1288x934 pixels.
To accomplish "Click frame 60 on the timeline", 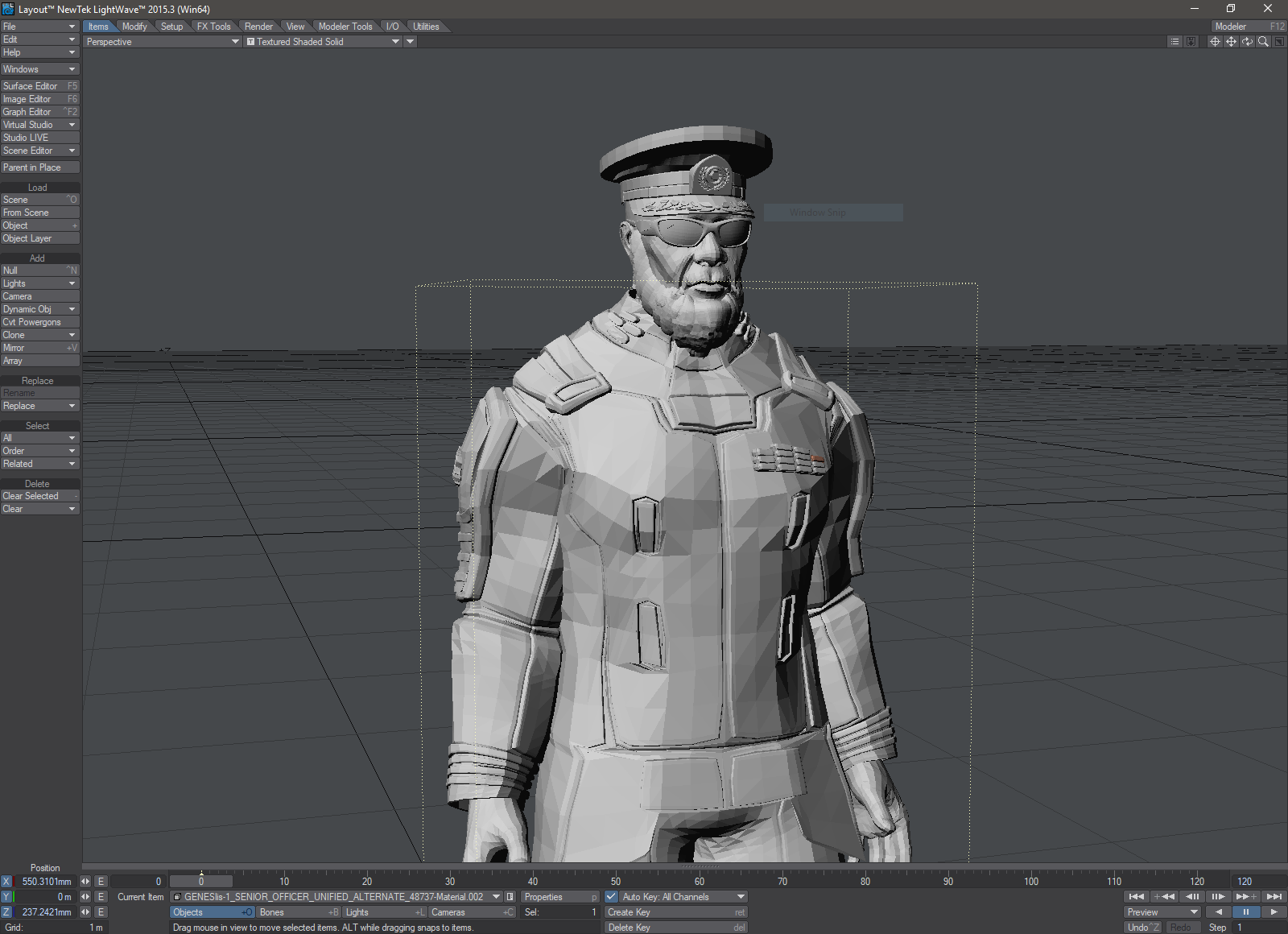I will (699, 882).
